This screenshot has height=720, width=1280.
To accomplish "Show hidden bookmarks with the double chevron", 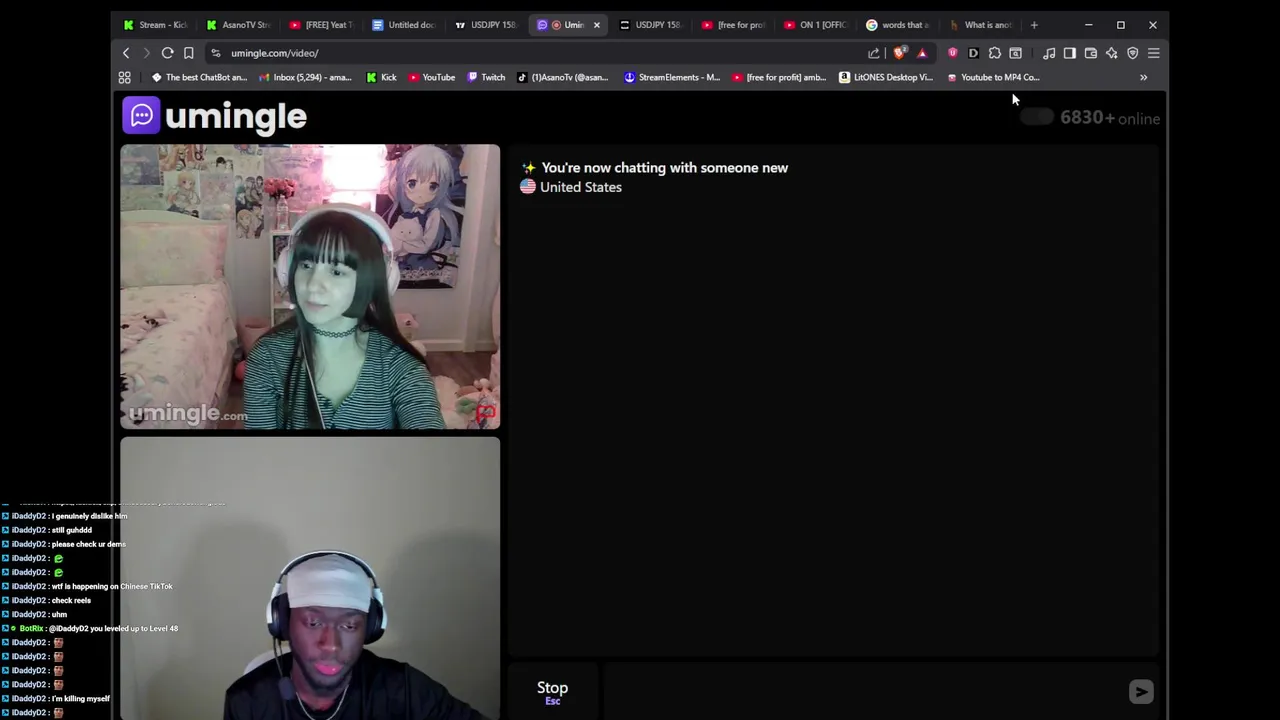I will click(1144, 77).
